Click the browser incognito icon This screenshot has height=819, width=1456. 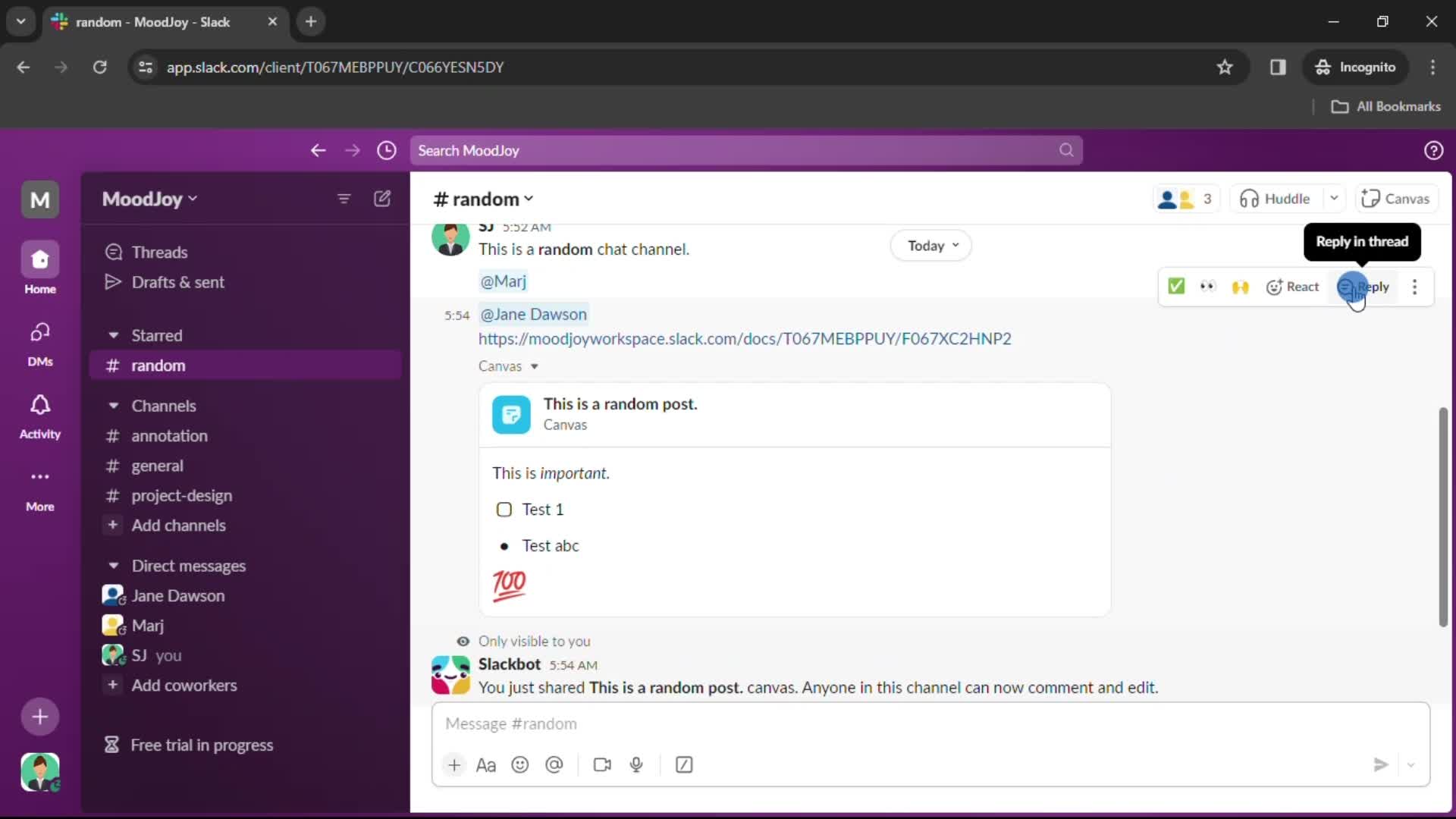[x=1322, y=67]
